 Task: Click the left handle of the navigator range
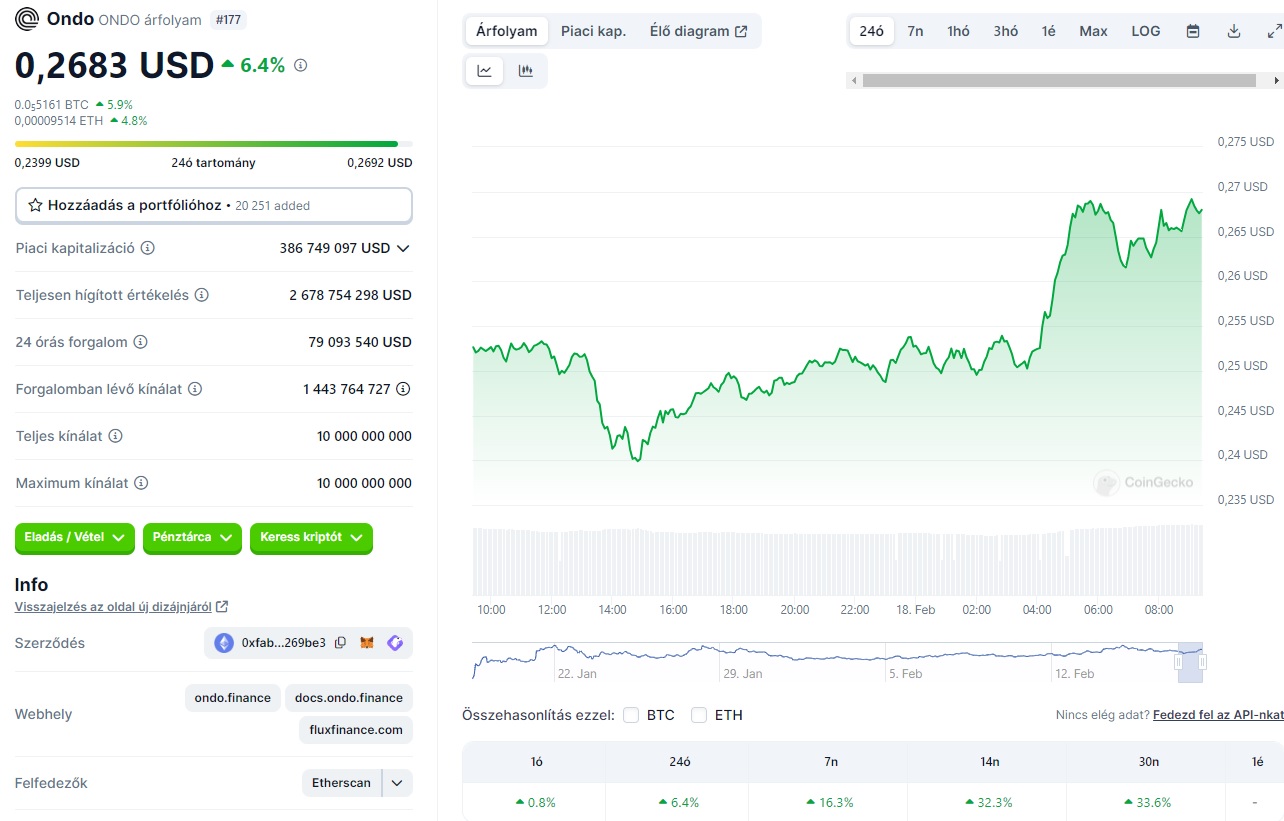(1178, 661)
